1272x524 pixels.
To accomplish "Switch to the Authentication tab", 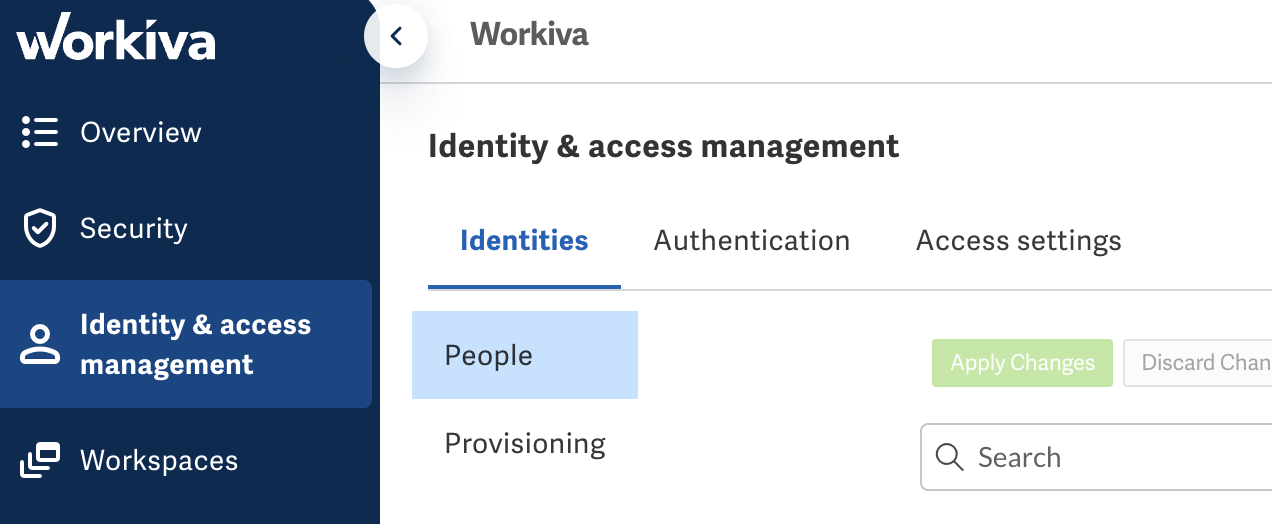I will coord(752,241).
